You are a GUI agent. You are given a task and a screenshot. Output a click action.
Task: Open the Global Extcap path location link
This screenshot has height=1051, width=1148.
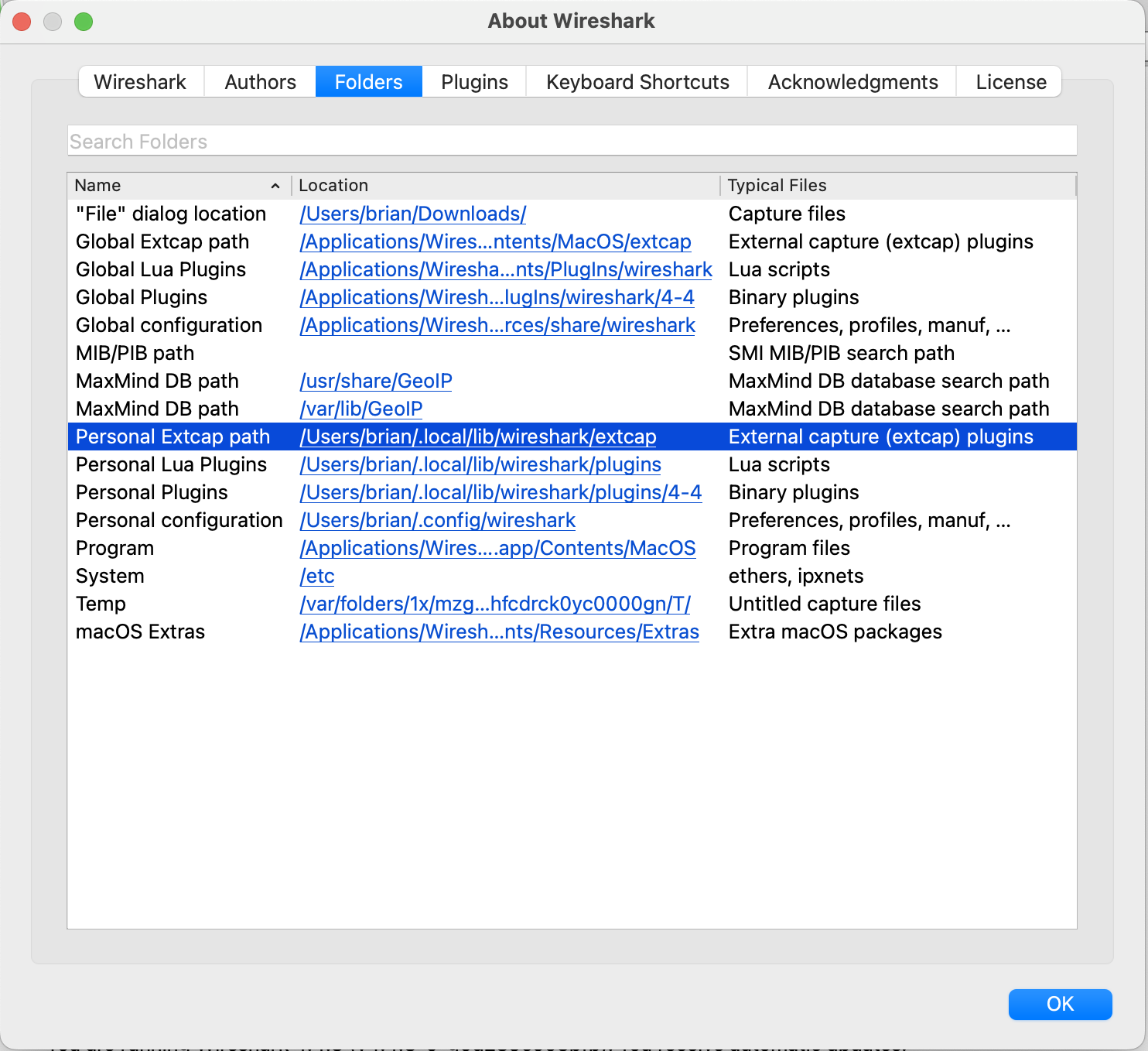[x=496, y=241]
